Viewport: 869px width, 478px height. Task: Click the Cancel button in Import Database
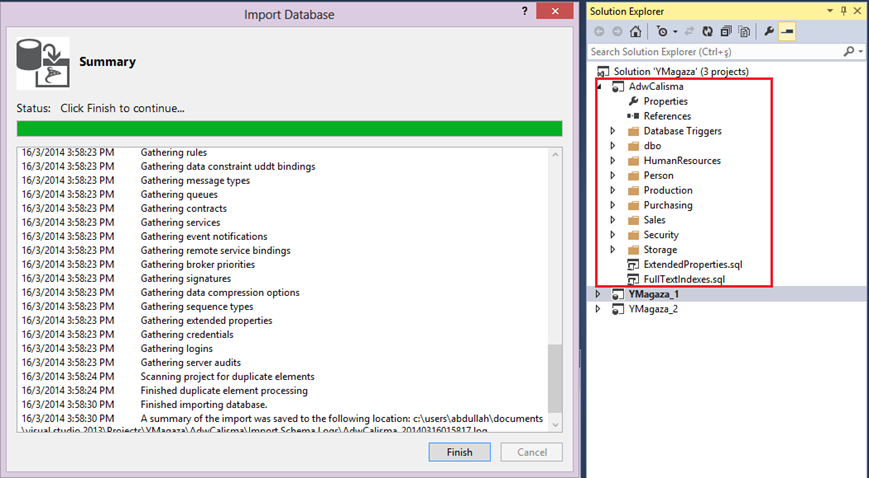tap(531, 452)
